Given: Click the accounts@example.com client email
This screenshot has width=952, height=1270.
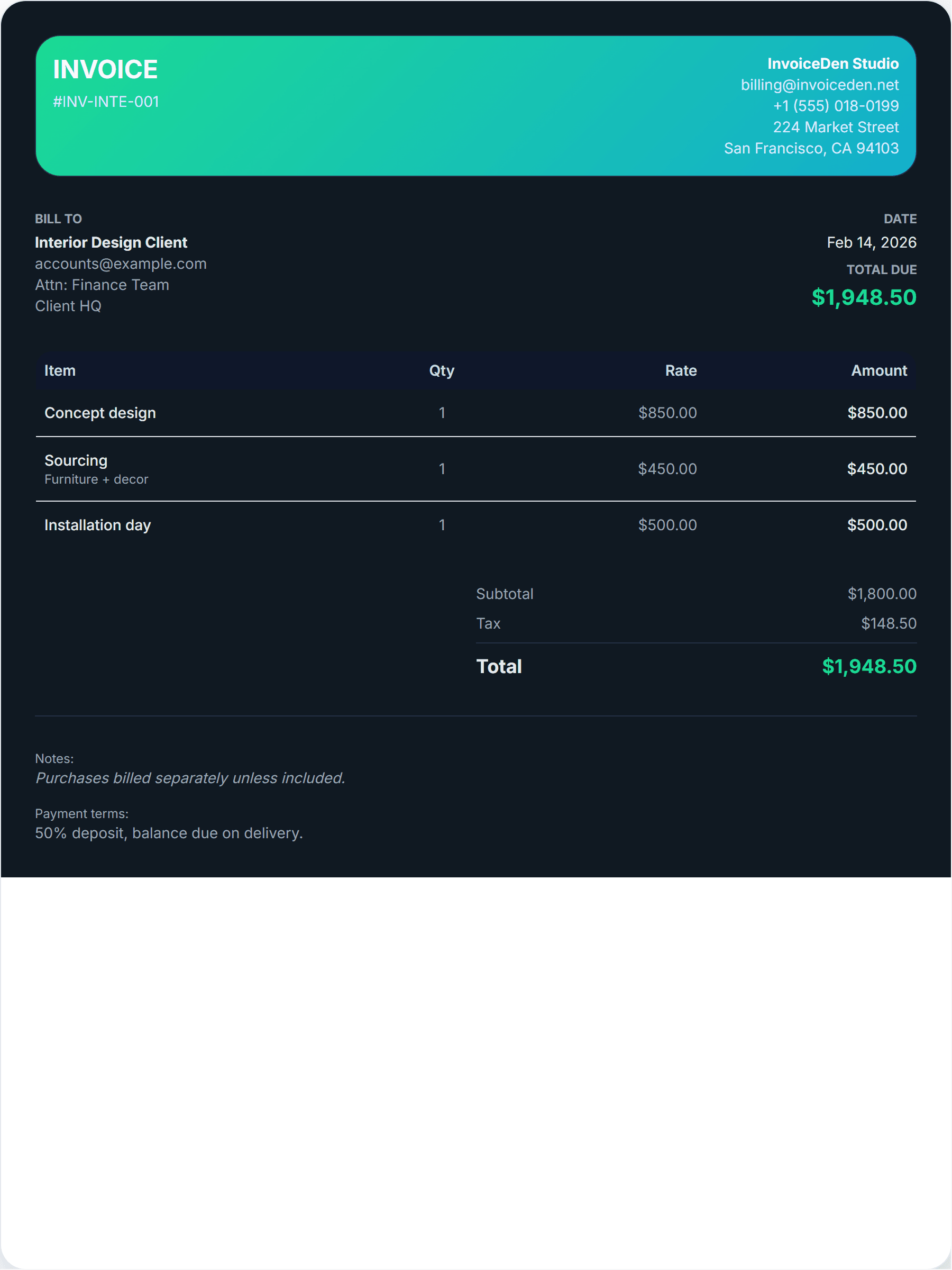Looking at the screenshot, I should [x=121, y=264].
